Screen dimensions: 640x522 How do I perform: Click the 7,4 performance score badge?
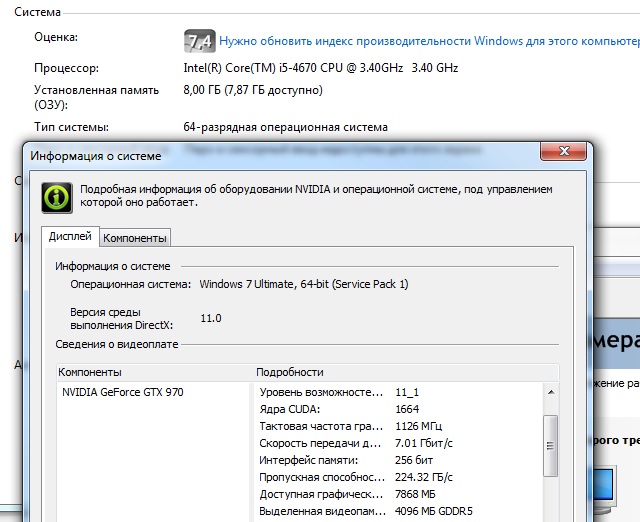pos(200,41)
